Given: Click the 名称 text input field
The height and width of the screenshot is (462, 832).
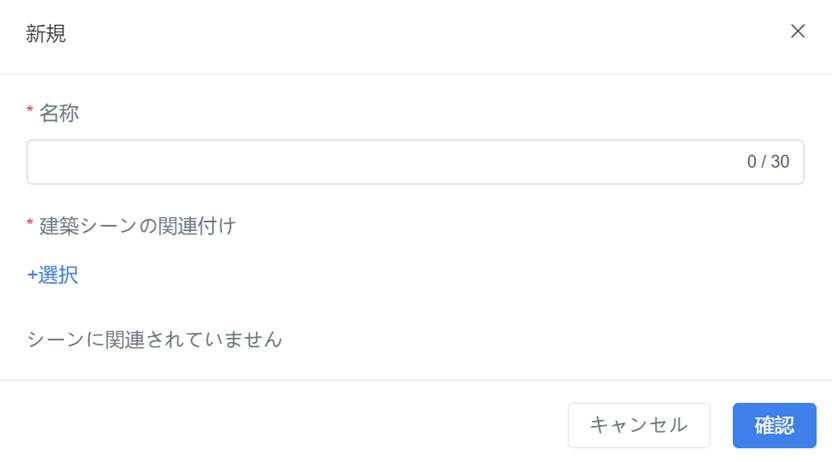Looking at the screenshot, I should (x=415, y=162).
